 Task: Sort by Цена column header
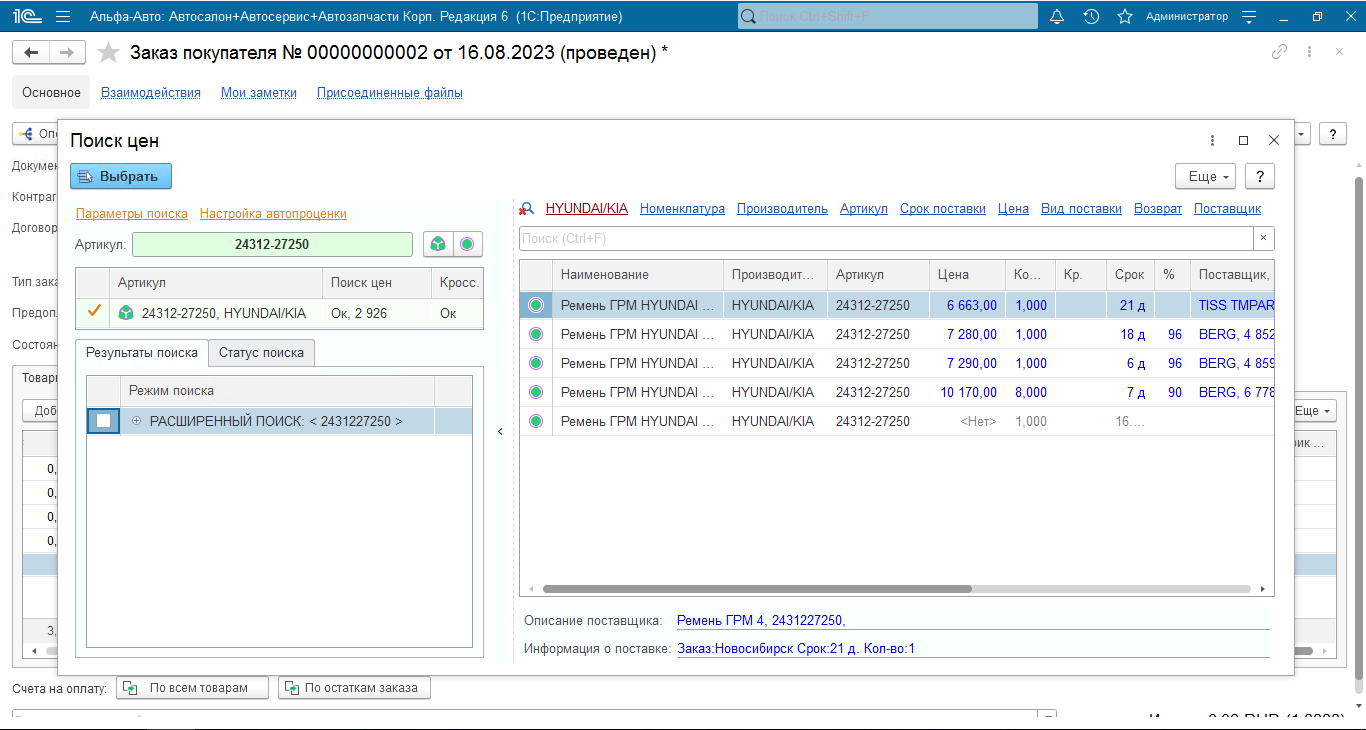967,274
